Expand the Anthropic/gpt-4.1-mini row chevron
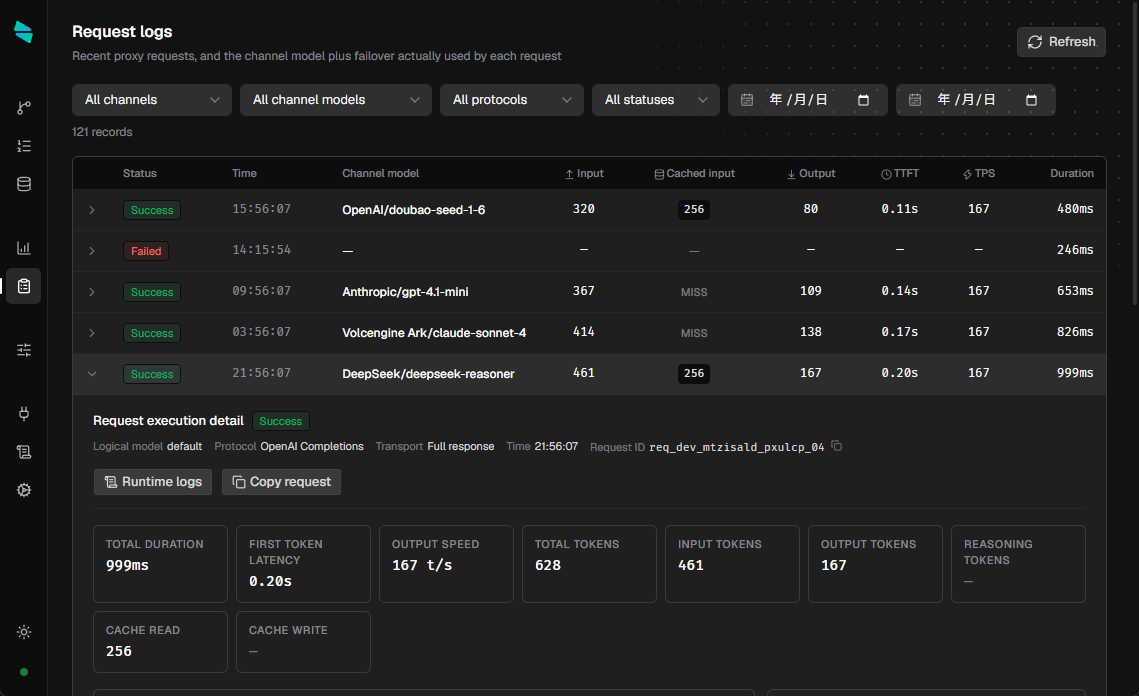1139x696 pixels. (92, 292)
